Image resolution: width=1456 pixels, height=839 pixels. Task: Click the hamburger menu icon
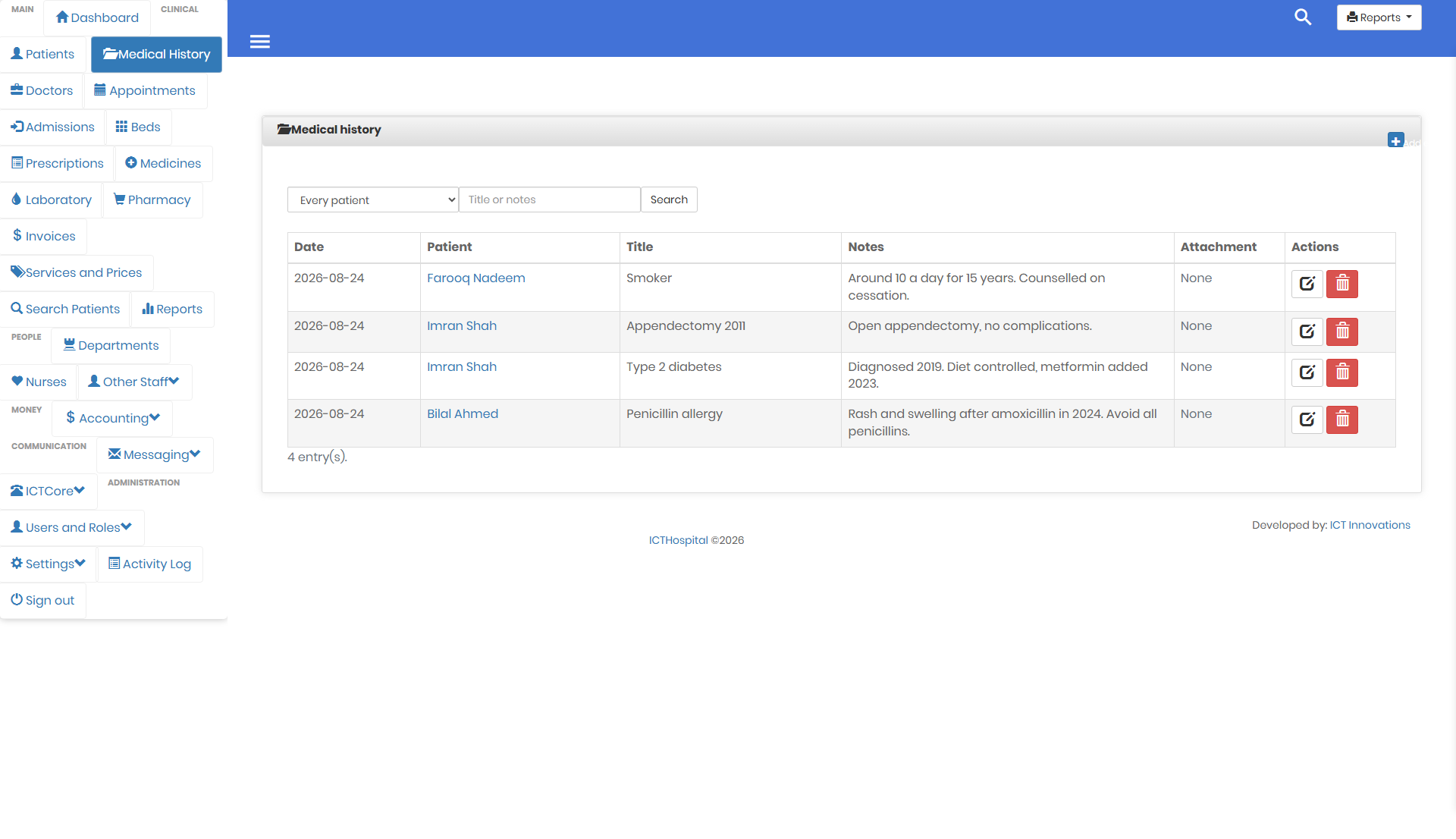click(260, 42)
